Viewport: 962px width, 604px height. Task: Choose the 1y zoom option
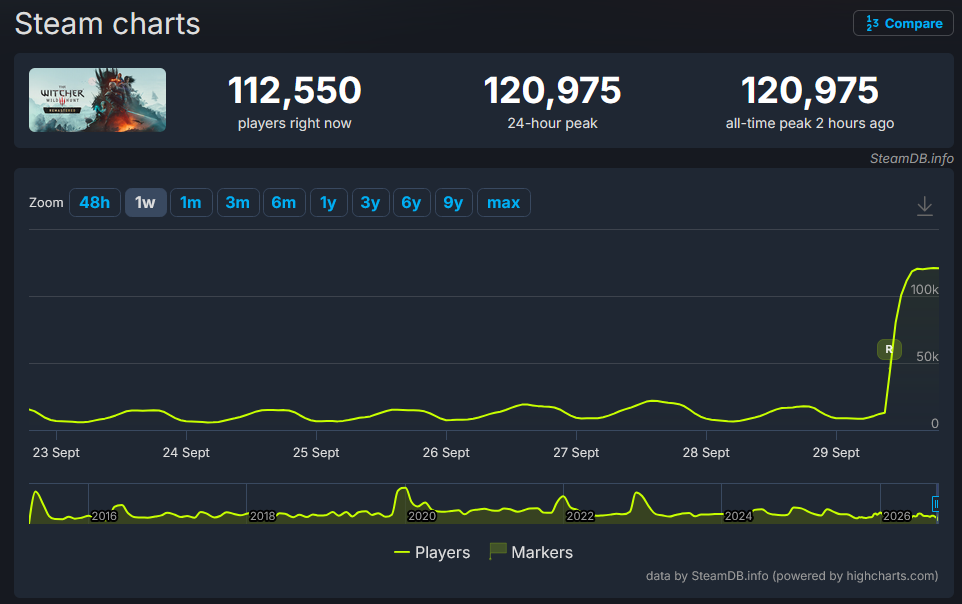[x=328, y=203]
